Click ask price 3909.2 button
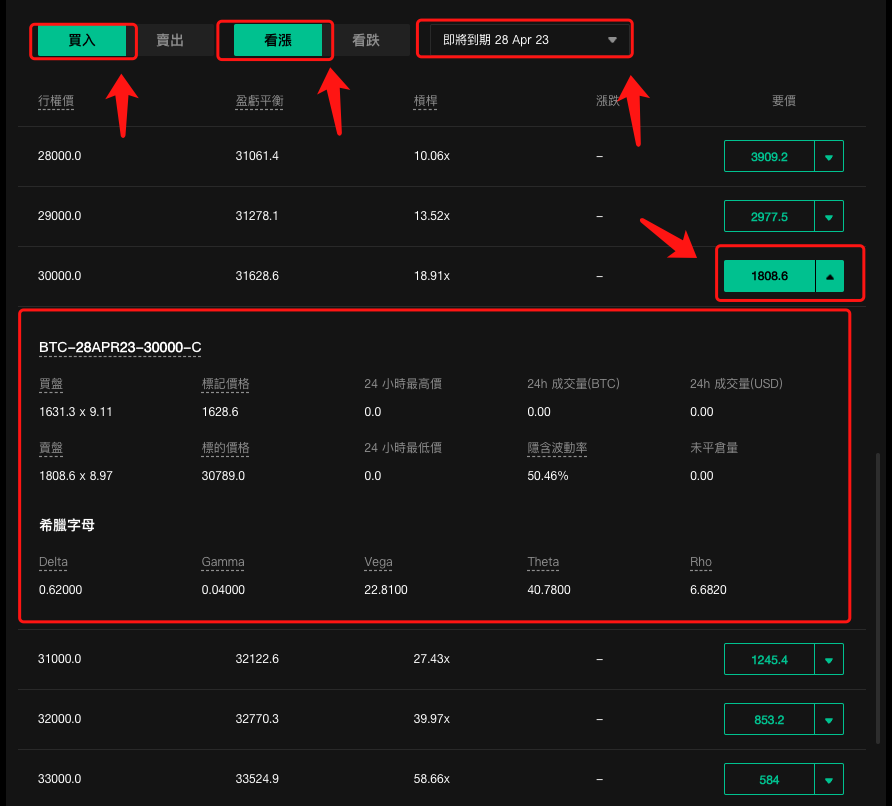The height and width of the screenshot is (806, 892). (x=769, y=156)
